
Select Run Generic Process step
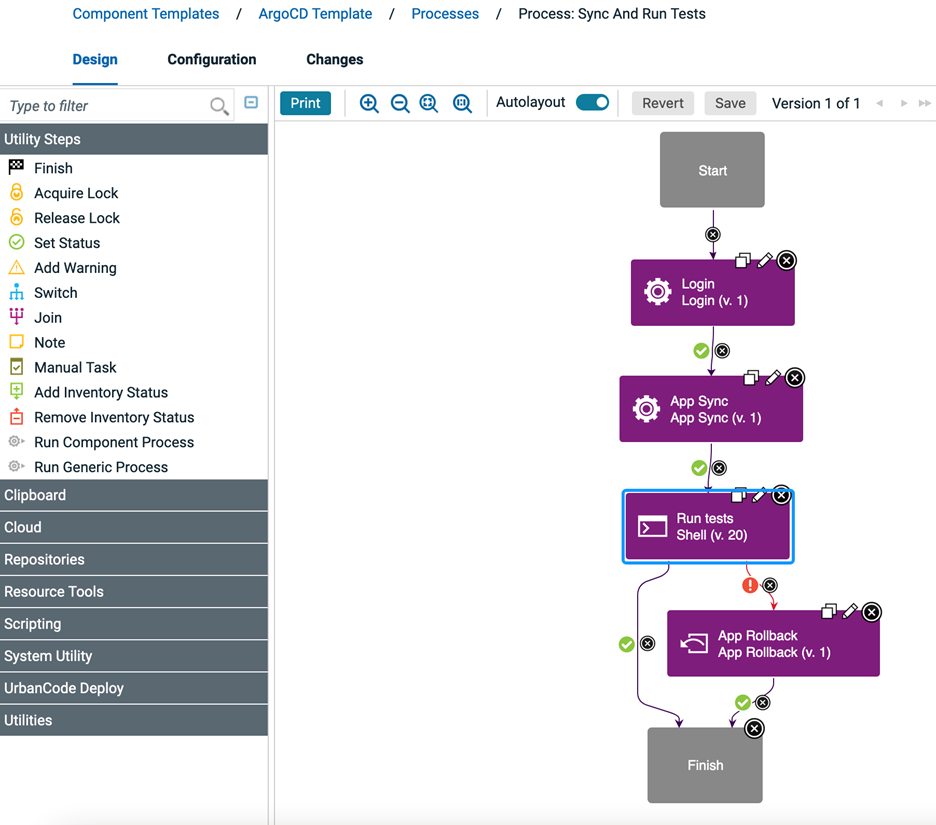pos(101,467)
